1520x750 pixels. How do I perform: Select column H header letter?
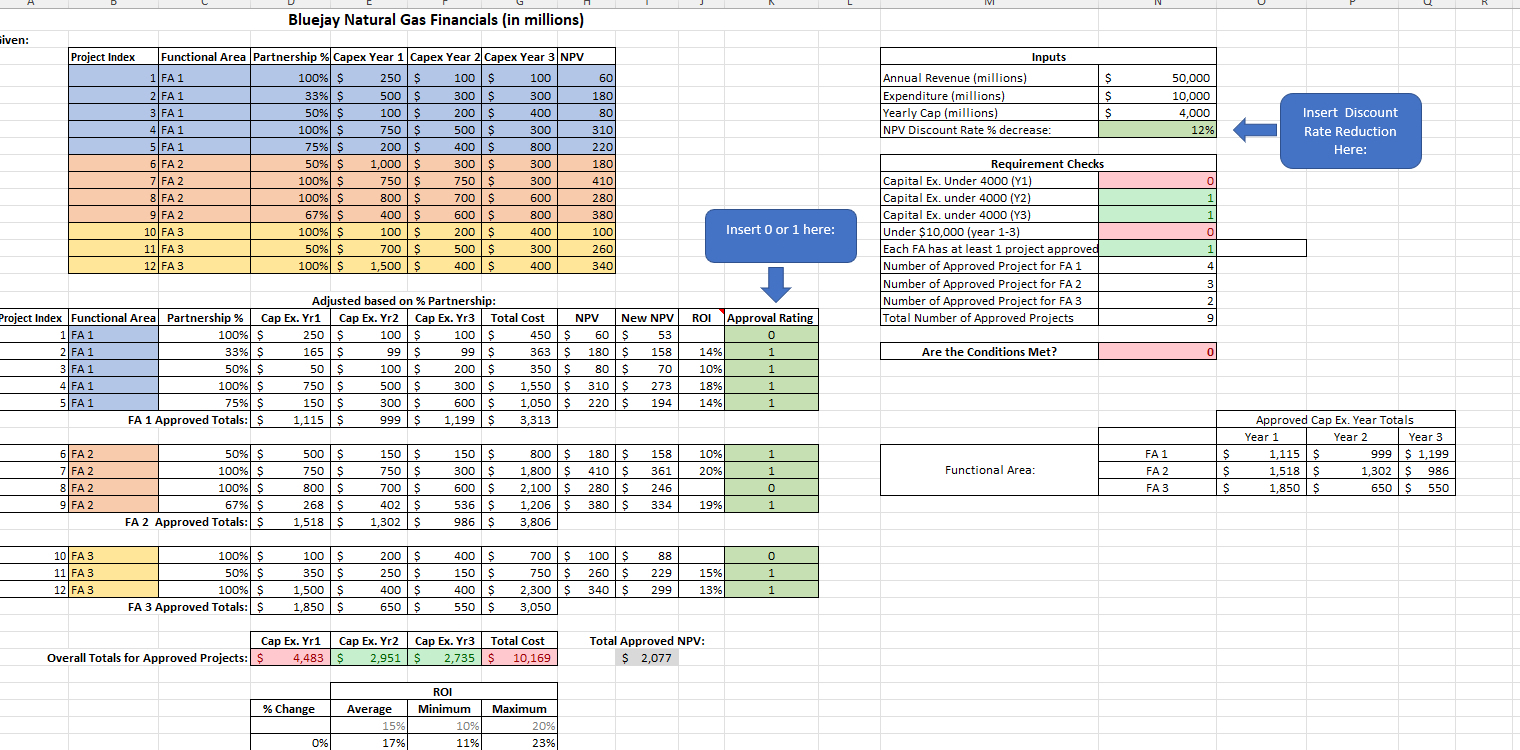(586, 4)
